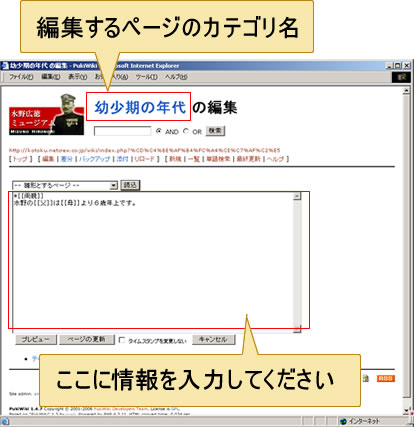Click the Internet zone globe icon in the status bar
Viewport: 414px width, 427px height.
[x=343, y=421]
